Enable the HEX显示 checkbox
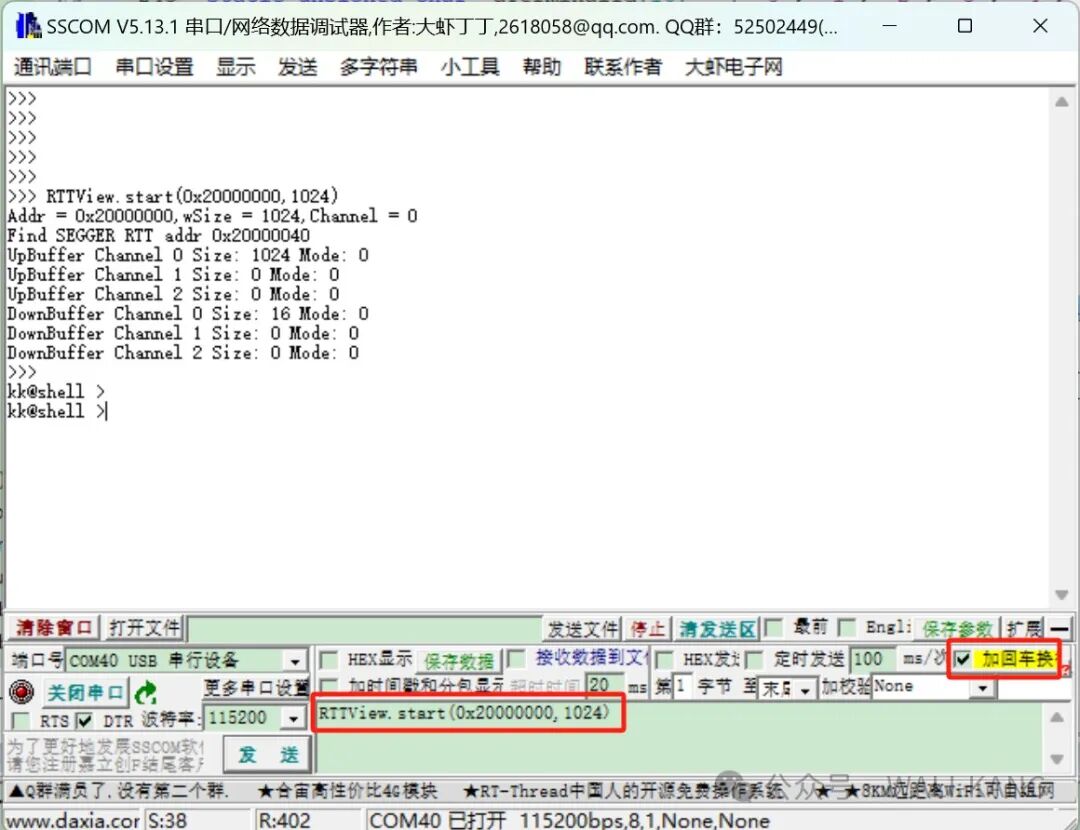The image size is (1080, 830). pyautogui.click(x=330, y=660)
